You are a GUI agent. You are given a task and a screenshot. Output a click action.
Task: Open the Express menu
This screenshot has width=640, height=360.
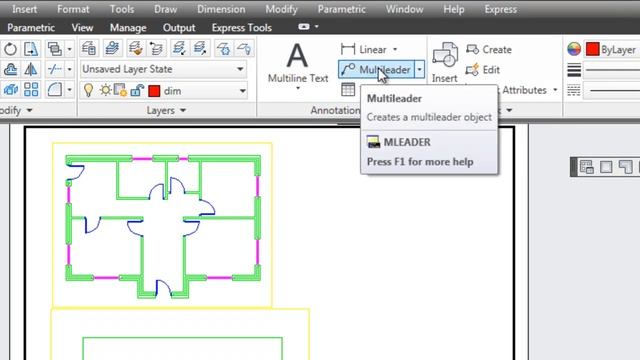coord(500,9)
